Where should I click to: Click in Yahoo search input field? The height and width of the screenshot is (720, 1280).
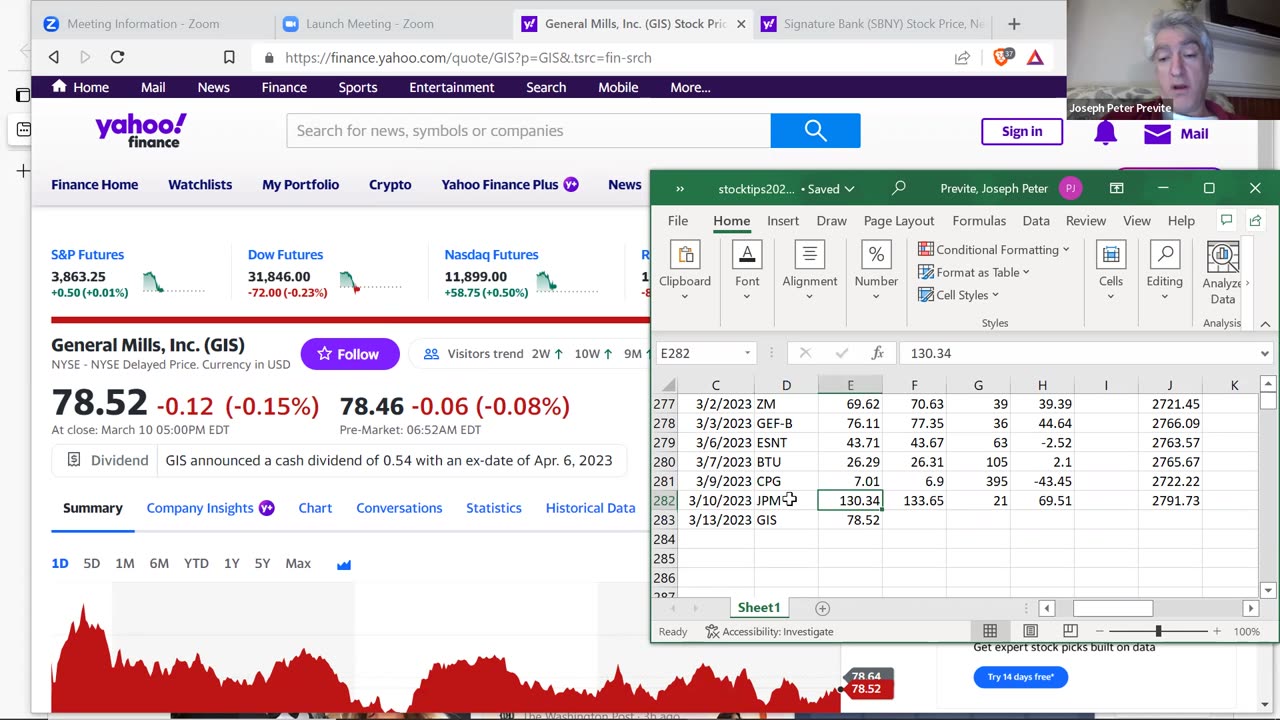tap(529, 131)
